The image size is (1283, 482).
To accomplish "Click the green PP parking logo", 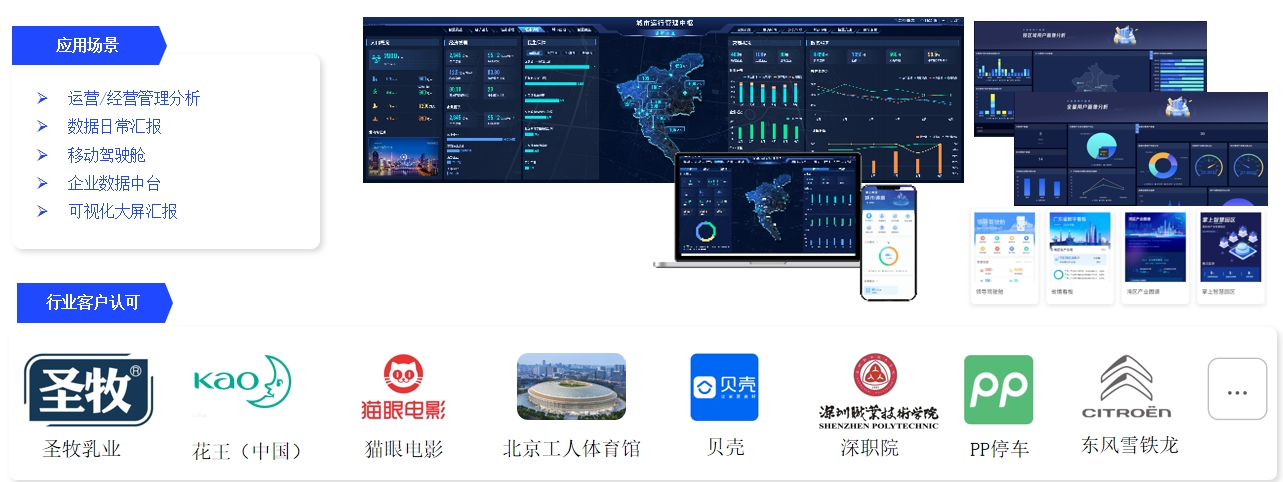I will coord(998,389).
